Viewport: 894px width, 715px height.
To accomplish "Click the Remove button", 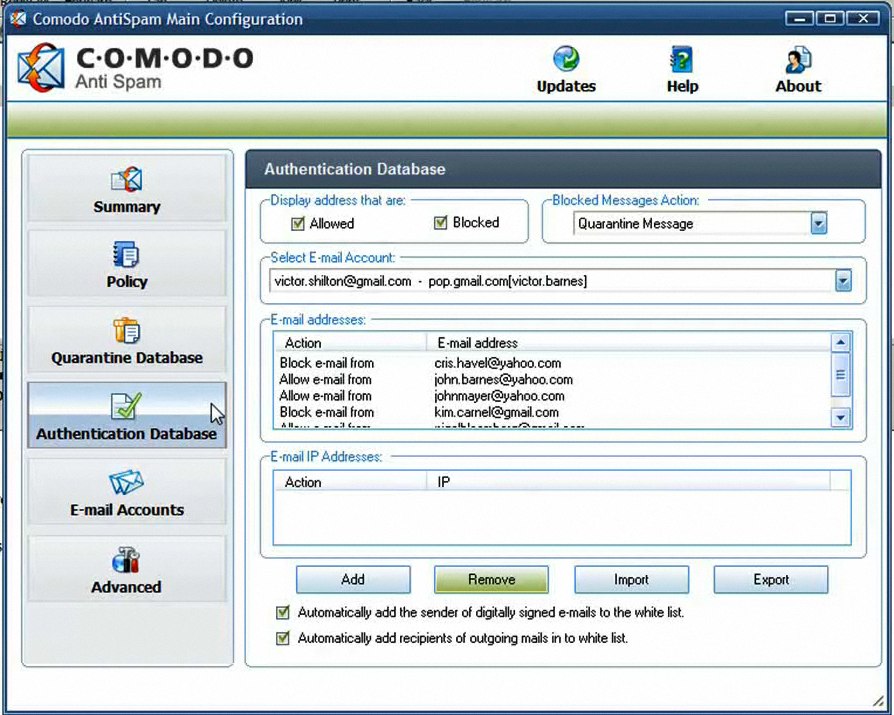I will point(491,579).
